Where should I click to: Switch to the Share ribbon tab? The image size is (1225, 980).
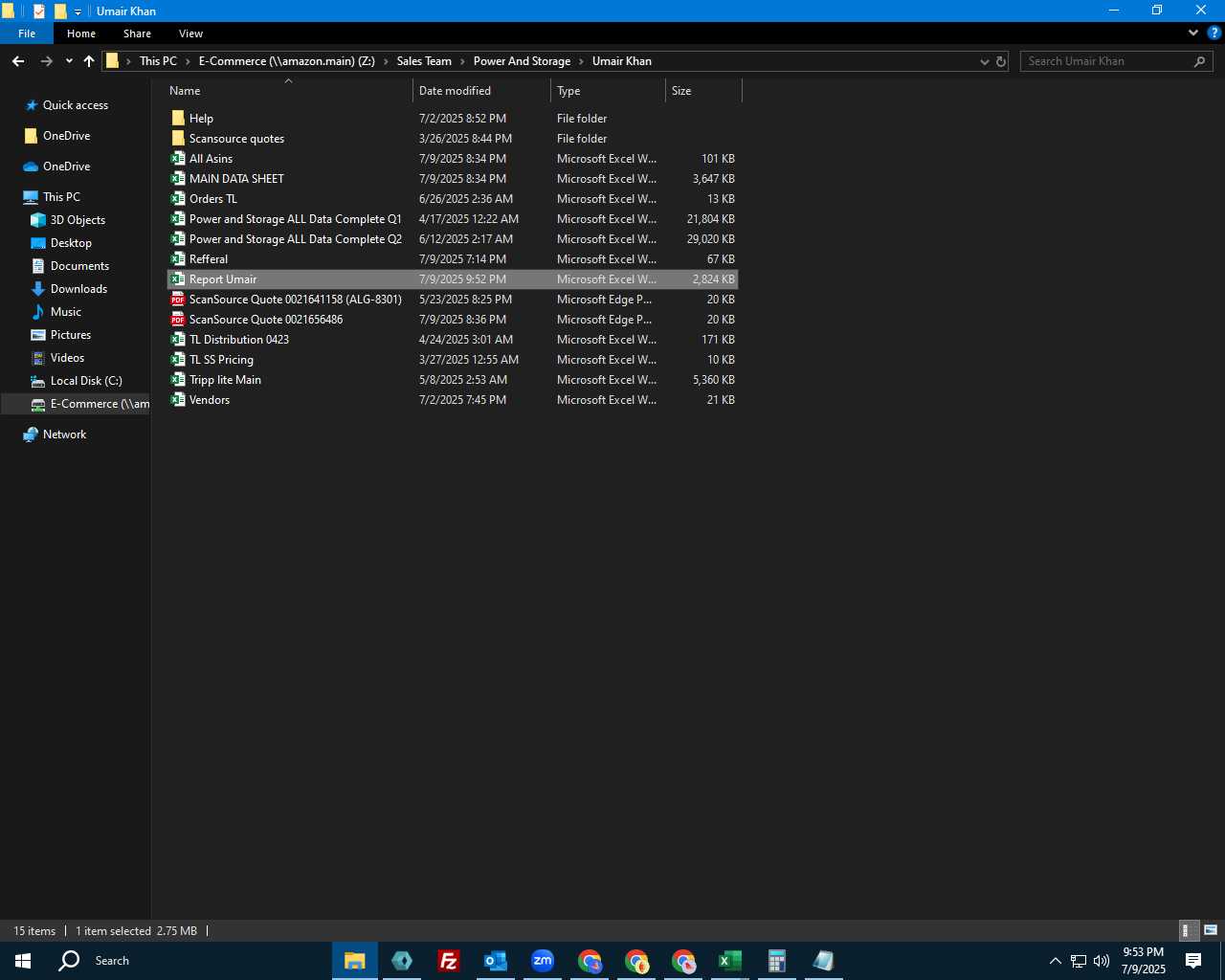(x=137, y=33)
